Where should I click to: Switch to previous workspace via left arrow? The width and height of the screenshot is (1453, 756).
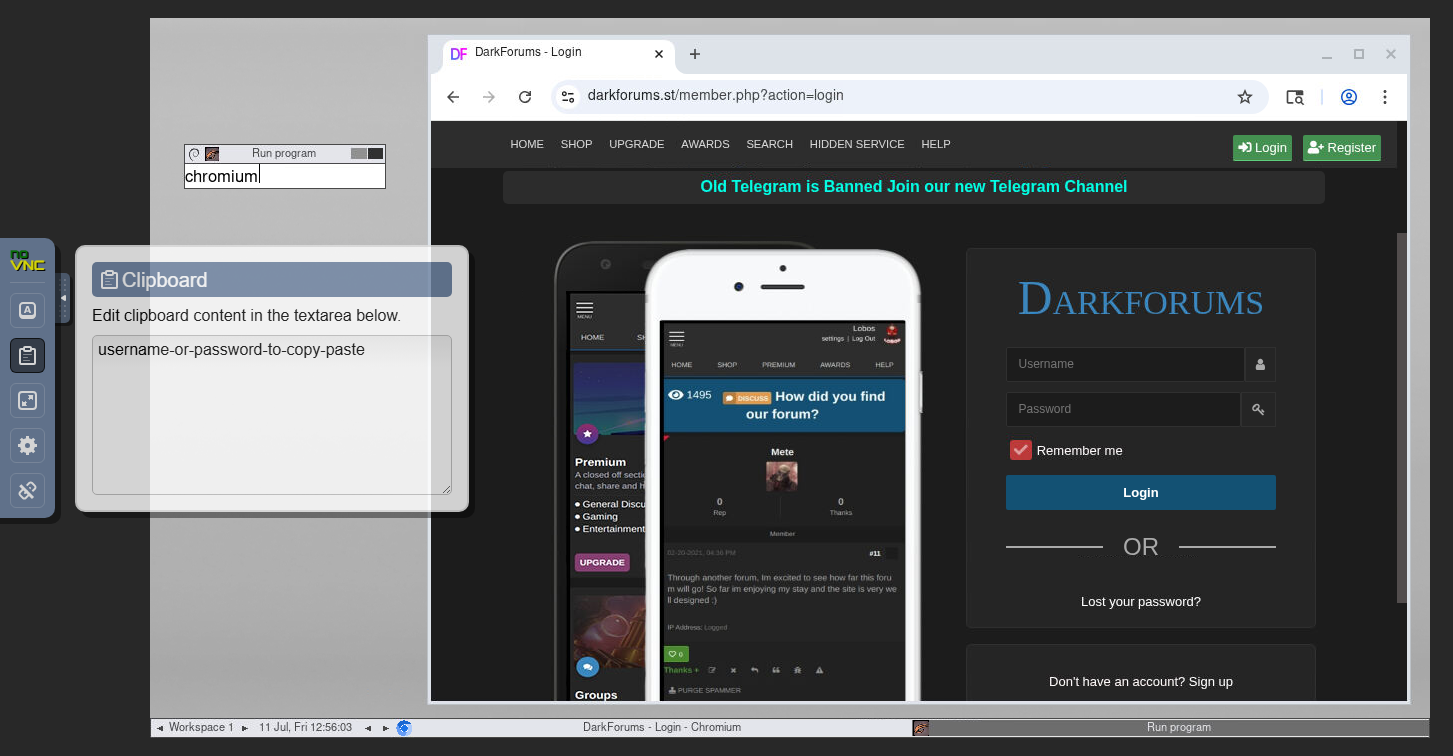[159, 728]
